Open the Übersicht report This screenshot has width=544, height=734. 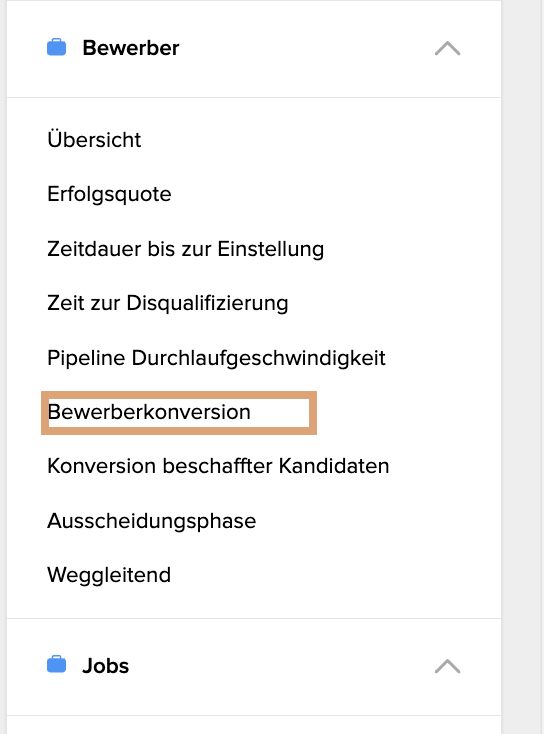pos(94,139)
